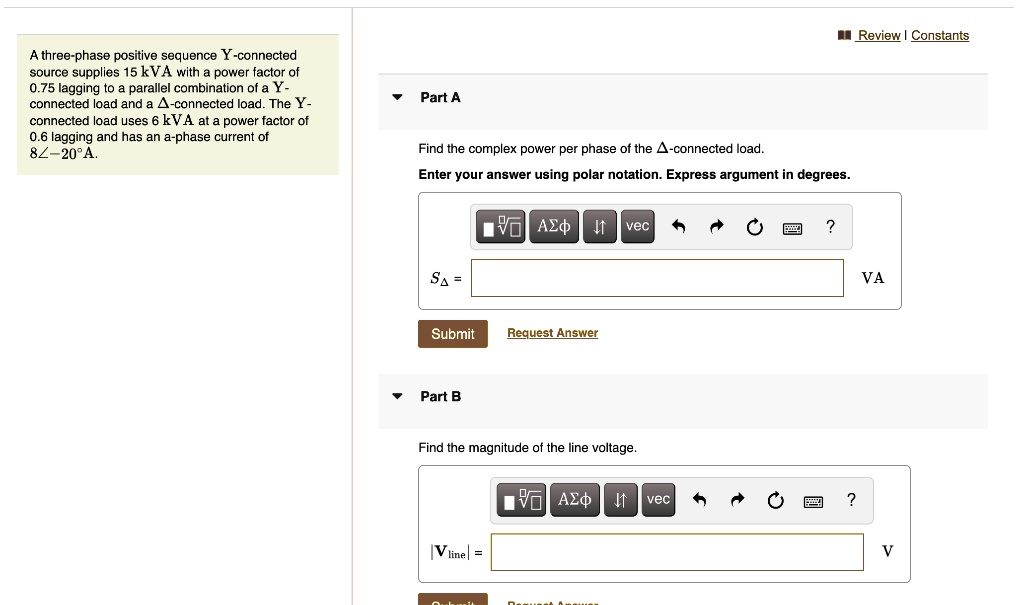Select the vec button in Part A toolbar
The image size is (1024, 605).
[637, 226]
